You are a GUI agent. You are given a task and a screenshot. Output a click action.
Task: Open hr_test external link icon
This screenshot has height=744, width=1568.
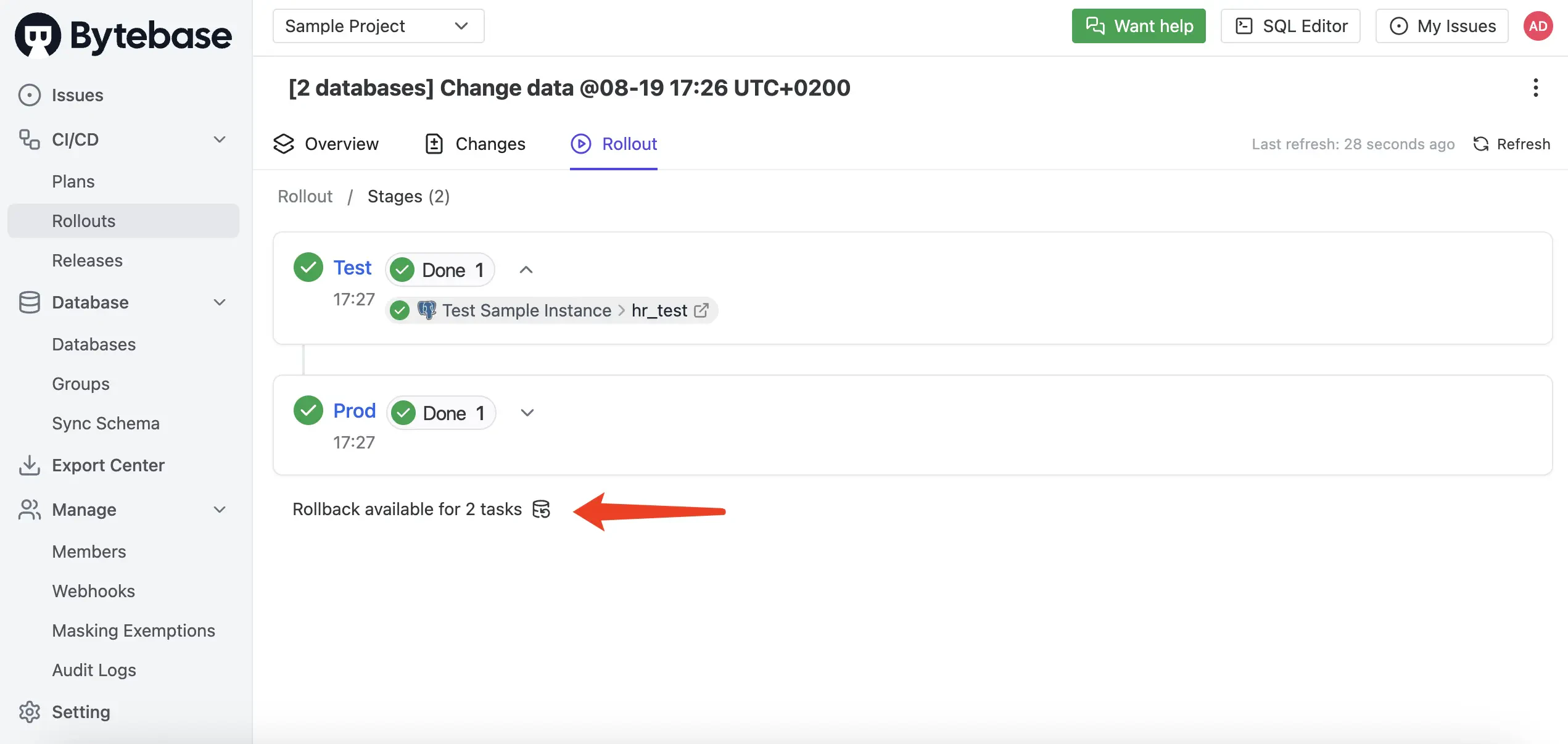tap(701, 310)
